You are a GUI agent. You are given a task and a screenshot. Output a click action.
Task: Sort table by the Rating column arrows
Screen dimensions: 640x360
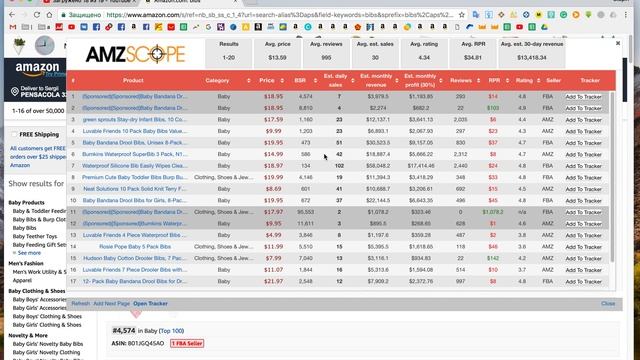(x=538, y=81)
